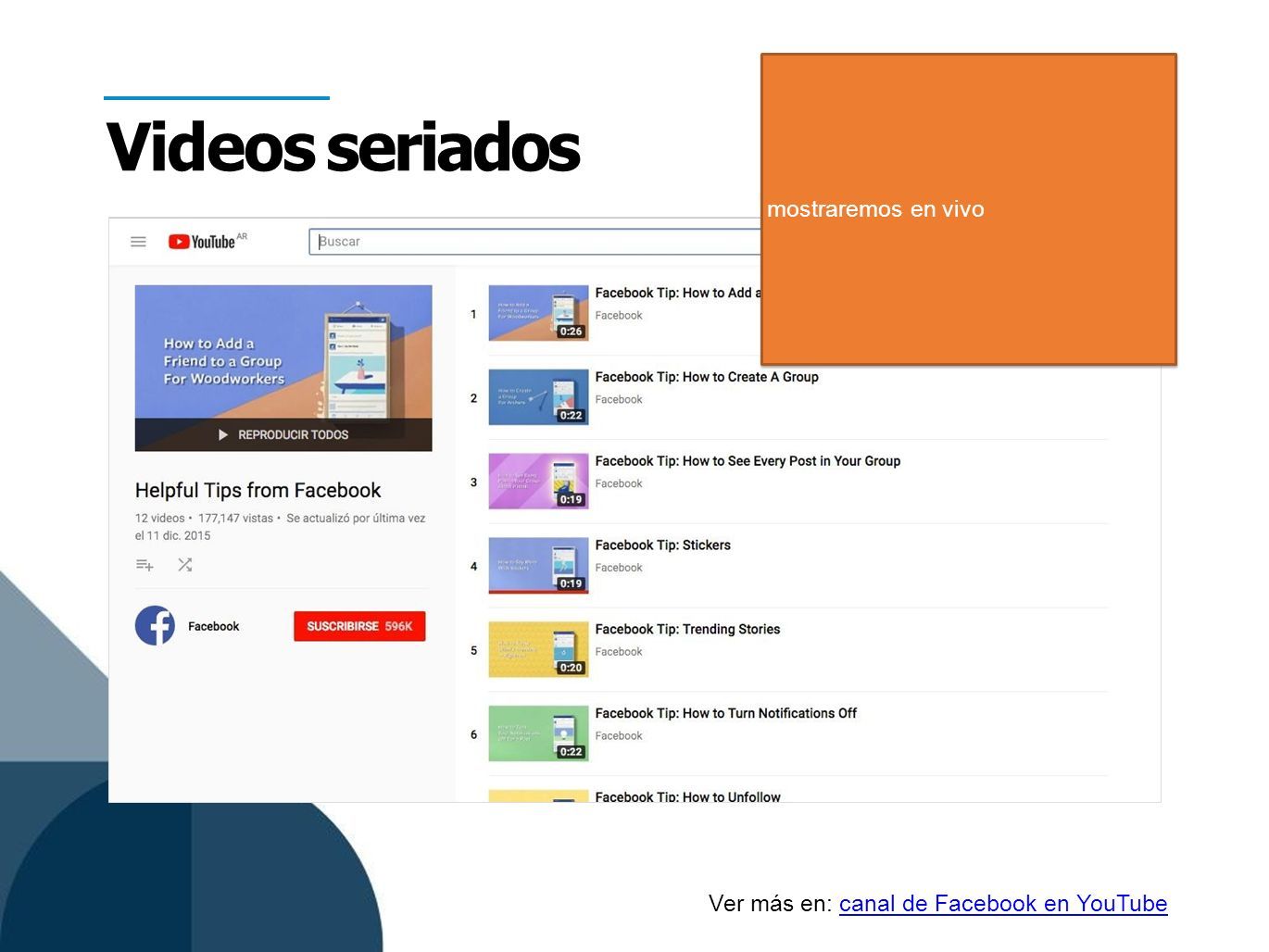Open the Facebook channel avatar
1269x952 pixels.
coord(156,626)
